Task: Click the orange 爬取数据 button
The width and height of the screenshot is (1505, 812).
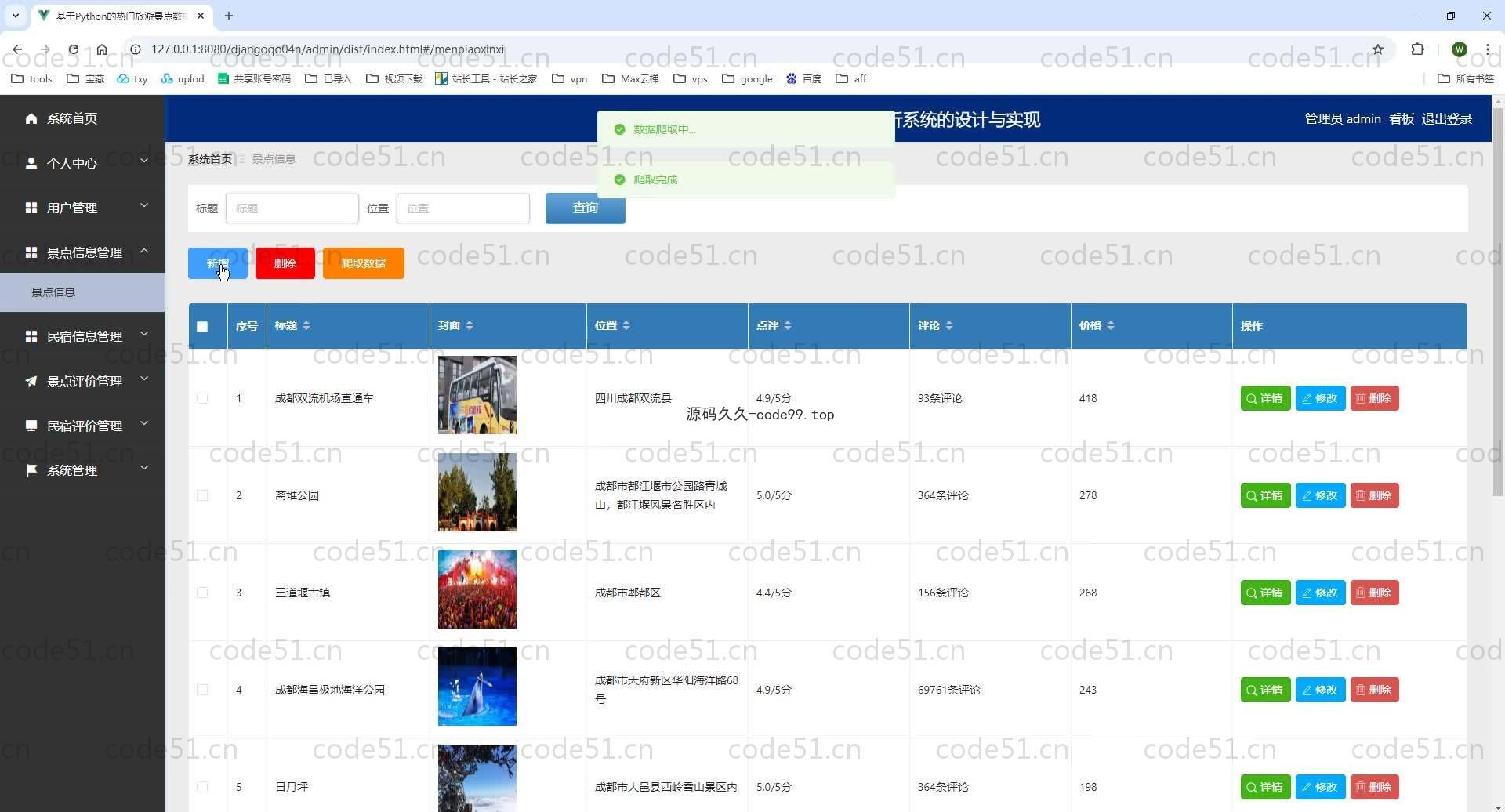Action: [364, 263]
